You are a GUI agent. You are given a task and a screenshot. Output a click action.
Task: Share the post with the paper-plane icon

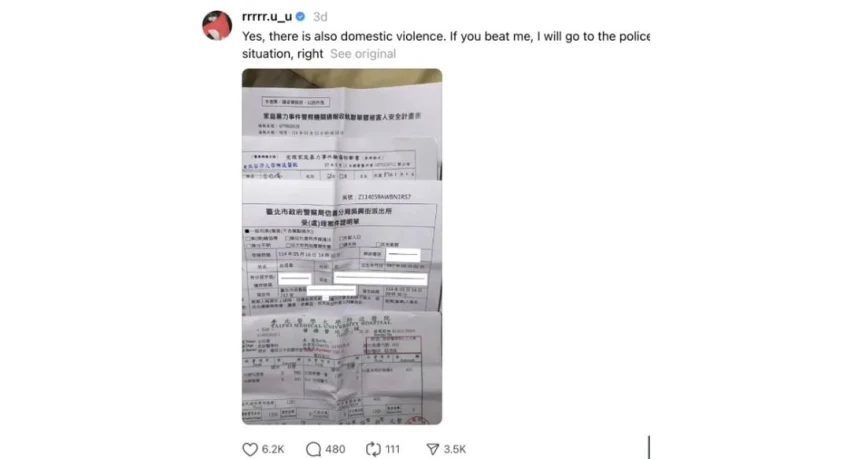(432, 449)
